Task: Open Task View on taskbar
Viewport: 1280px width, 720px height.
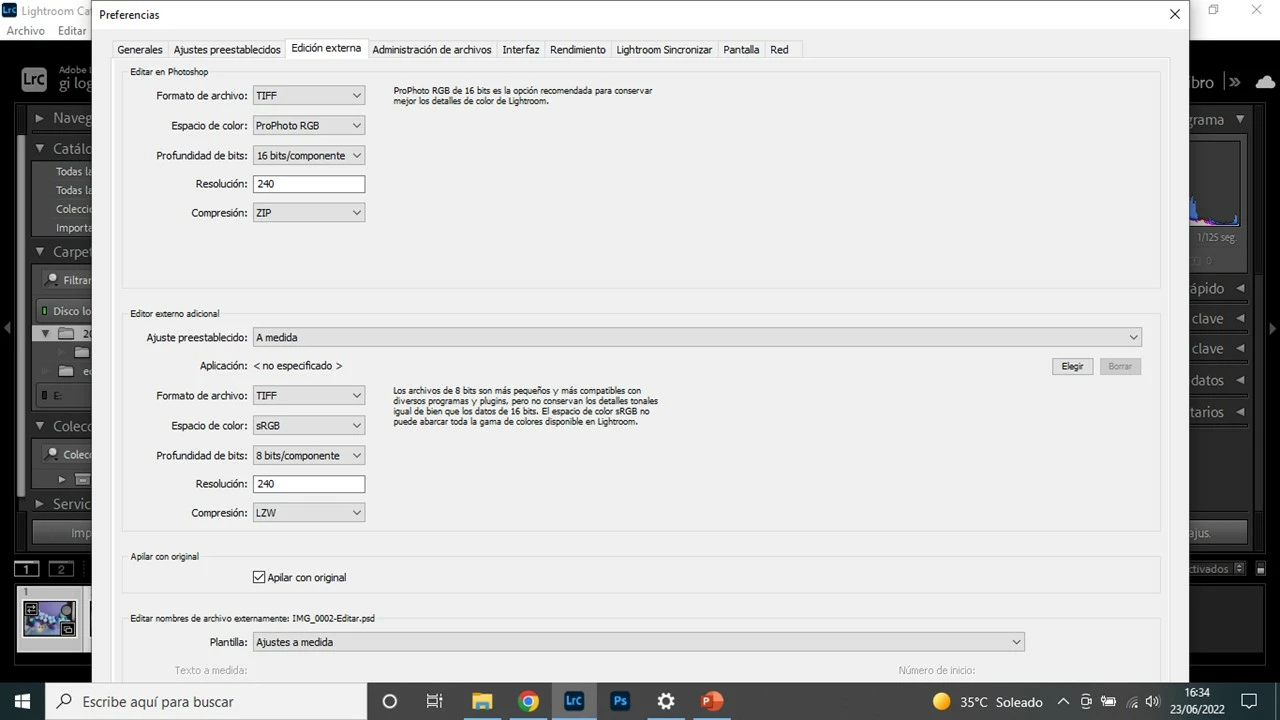Action: click(434, 701)
